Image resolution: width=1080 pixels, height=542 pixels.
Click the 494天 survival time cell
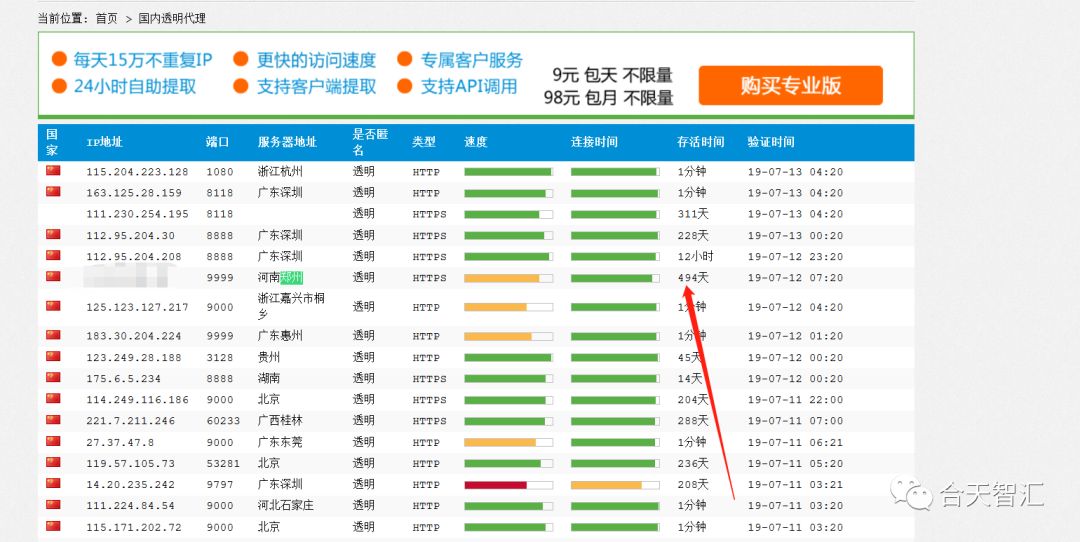click(x=693, y=278)
